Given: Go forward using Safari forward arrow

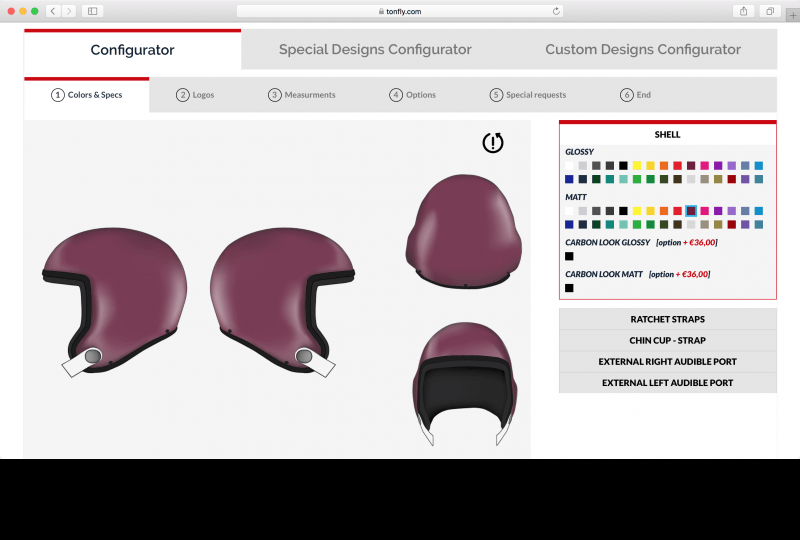Looking at the screenshot, I should (69, 11).
